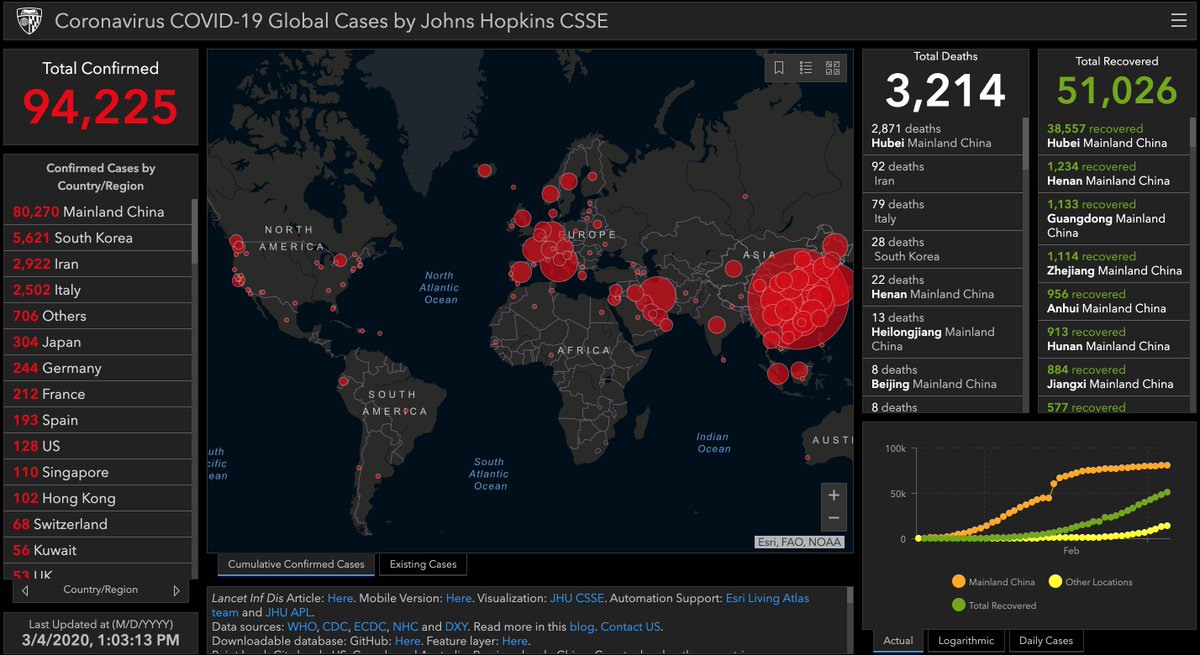Open the WHO data source link
This screenshot has height=655, width=1200.
pyautogui.click(x=302, y=627)
